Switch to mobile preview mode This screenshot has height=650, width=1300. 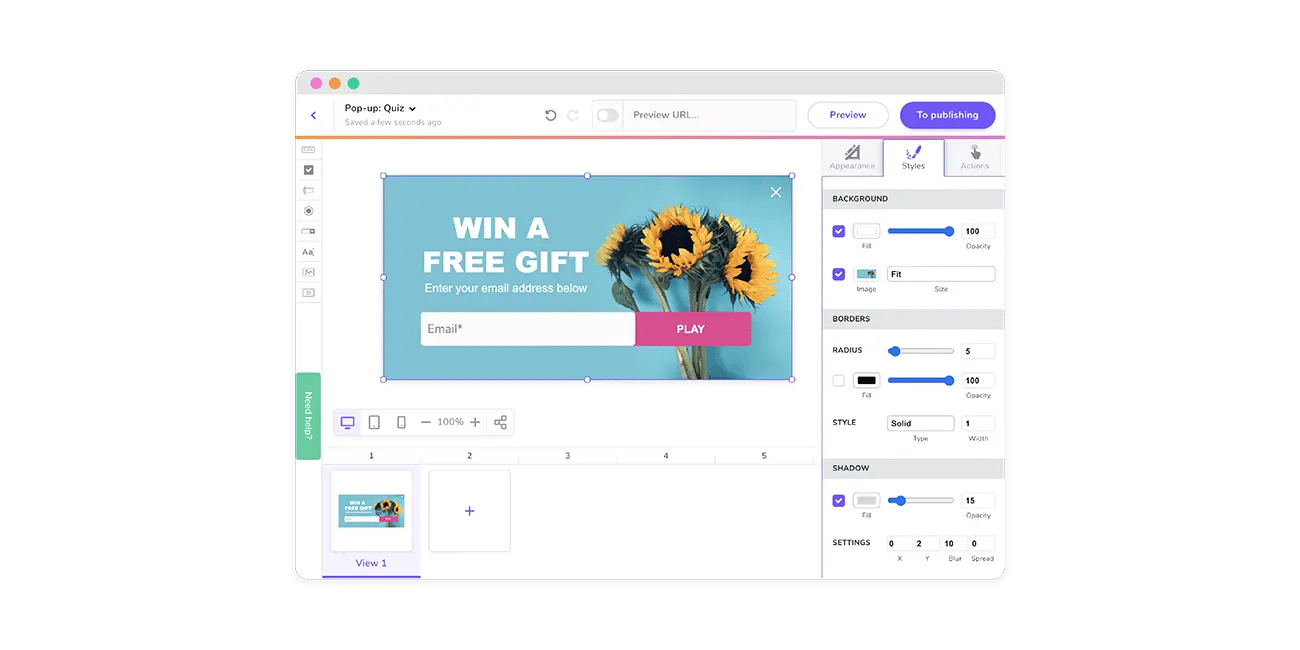[x=400, y=421]
